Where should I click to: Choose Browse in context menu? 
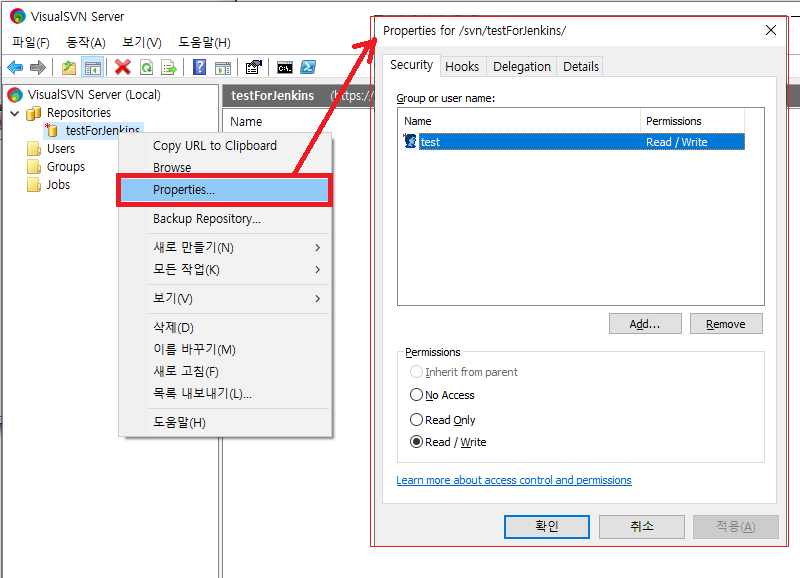(x=172, y=167)
